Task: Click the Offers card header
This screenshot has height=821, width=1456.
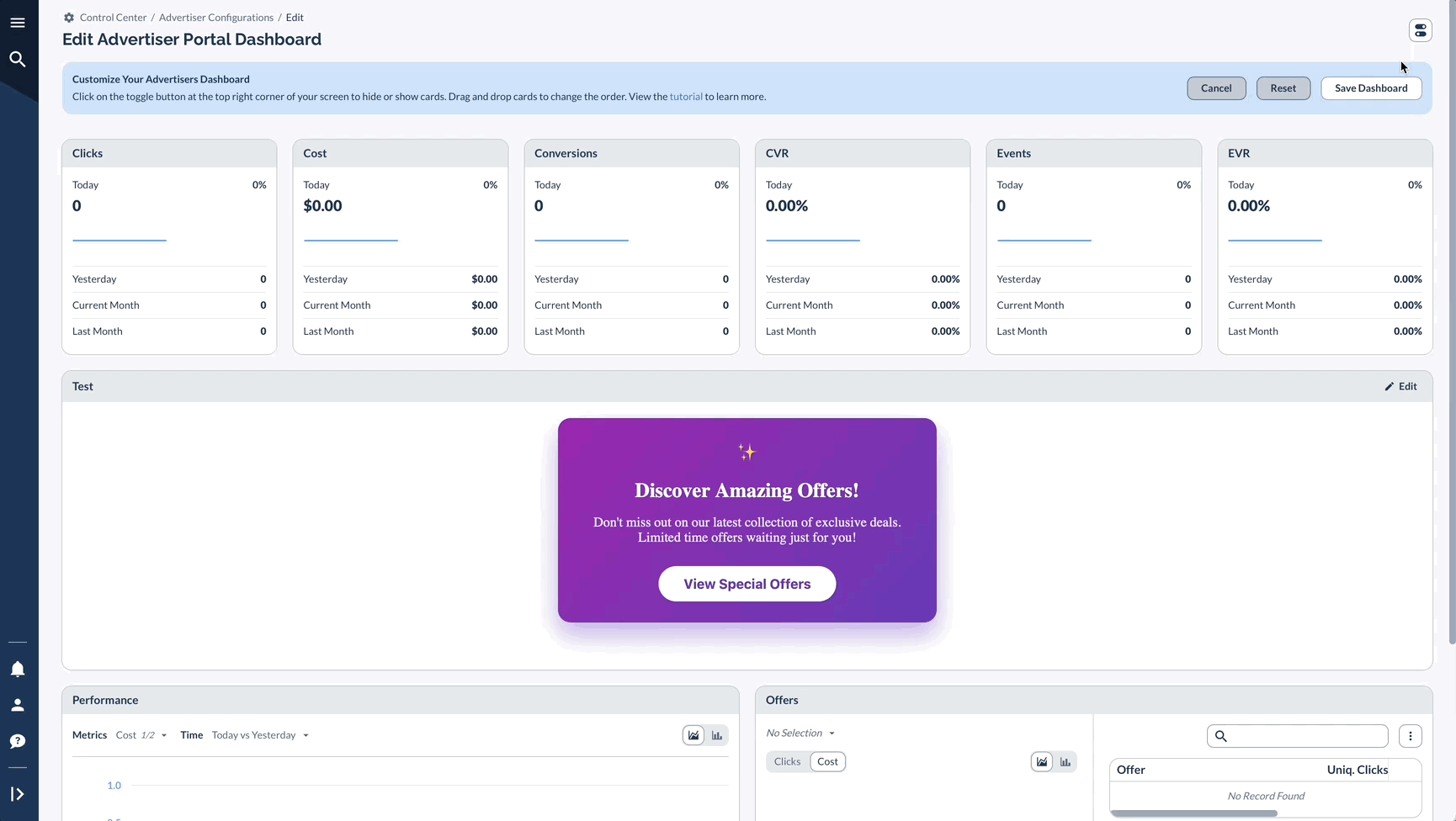Action: (1094, 700)
